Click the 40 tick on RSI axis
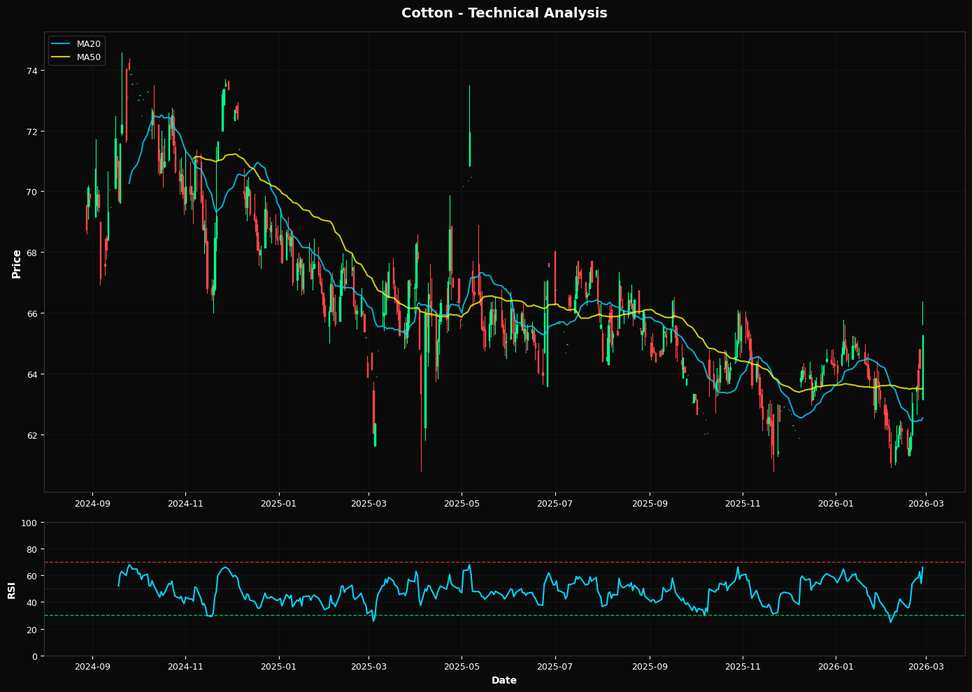 point(33,603)
